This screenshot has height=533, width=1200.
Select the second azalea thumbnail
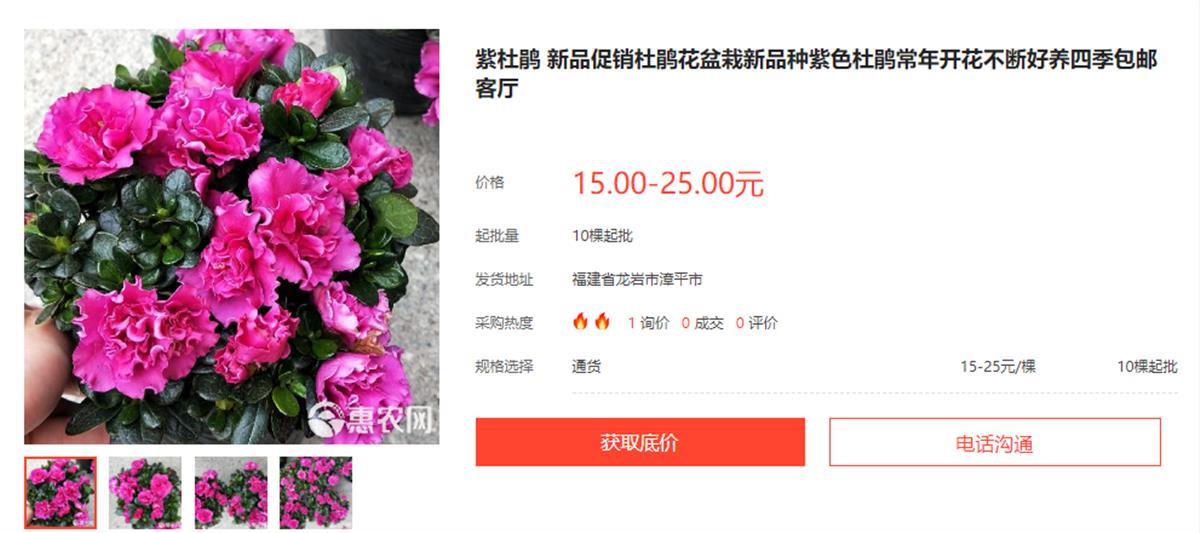click(x=145, y=493)
